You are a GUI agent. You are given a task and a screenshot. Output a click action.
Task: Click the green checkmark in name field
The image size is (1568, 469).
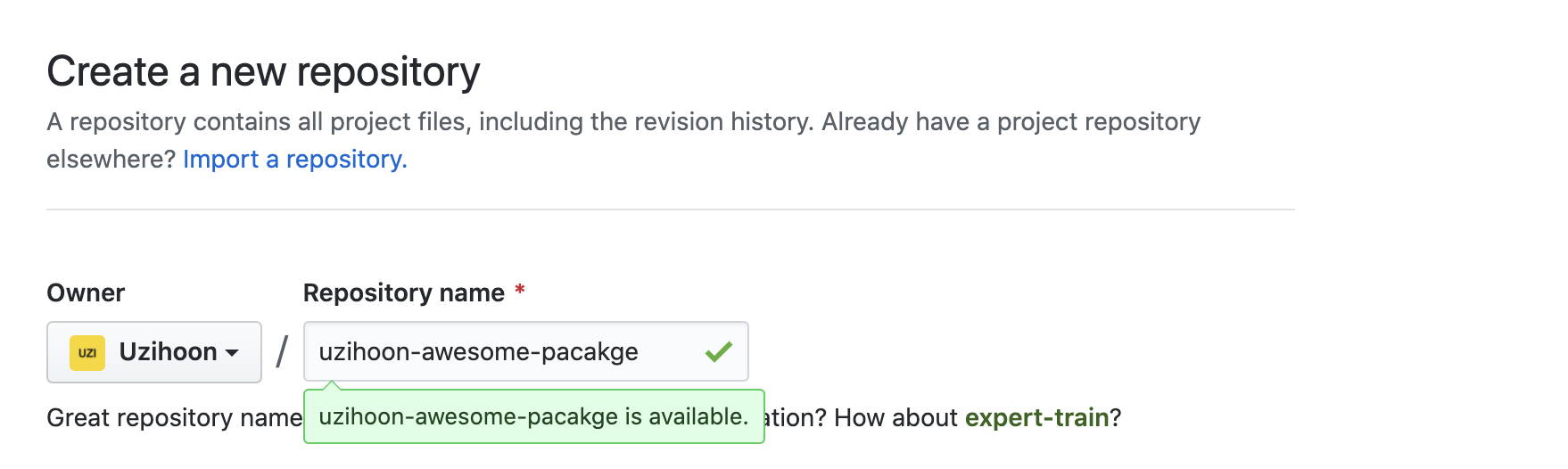[719, 351]
